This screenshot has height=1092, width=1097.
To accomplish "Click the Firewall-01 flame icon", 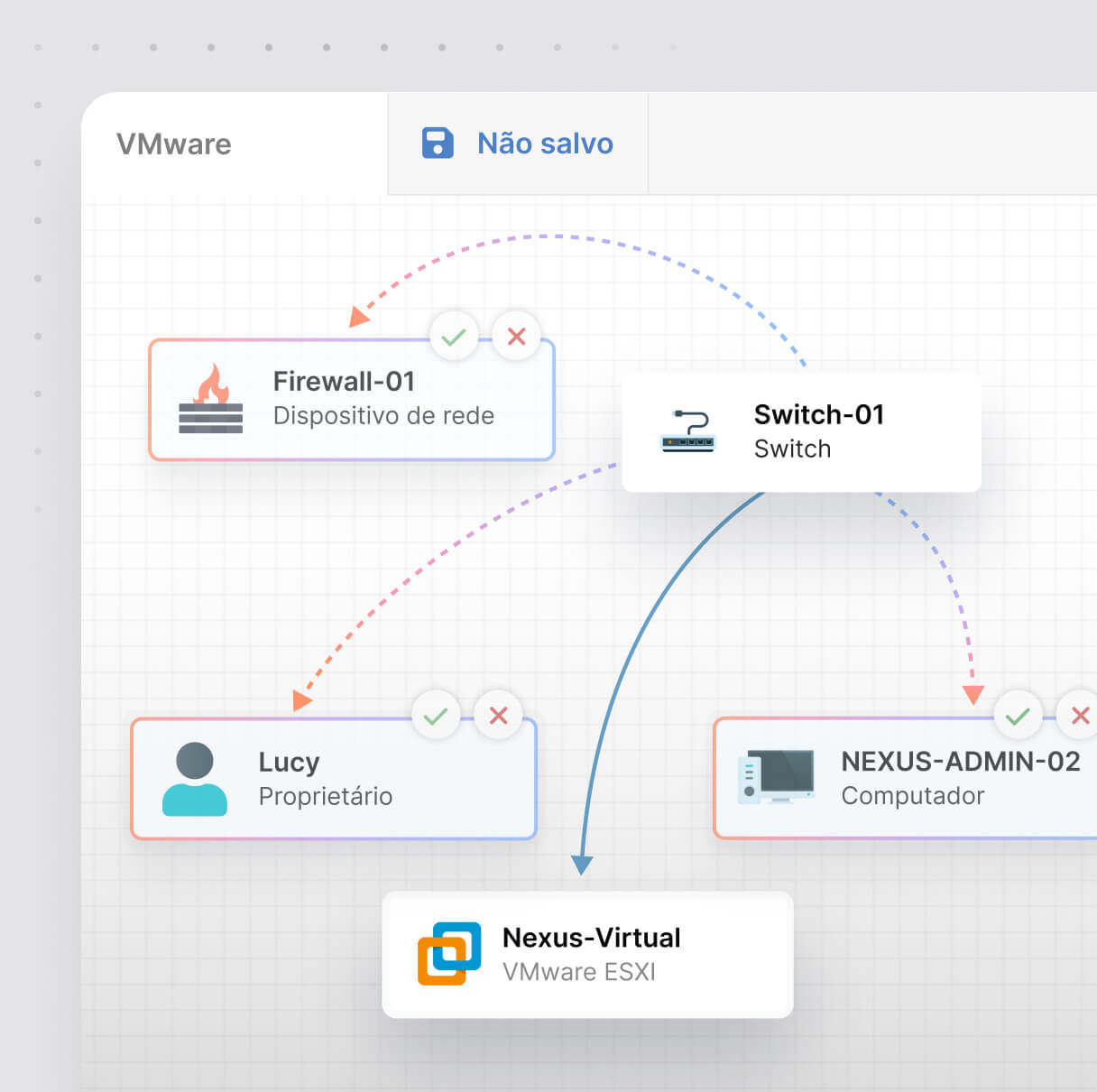I will click(210, 399).
